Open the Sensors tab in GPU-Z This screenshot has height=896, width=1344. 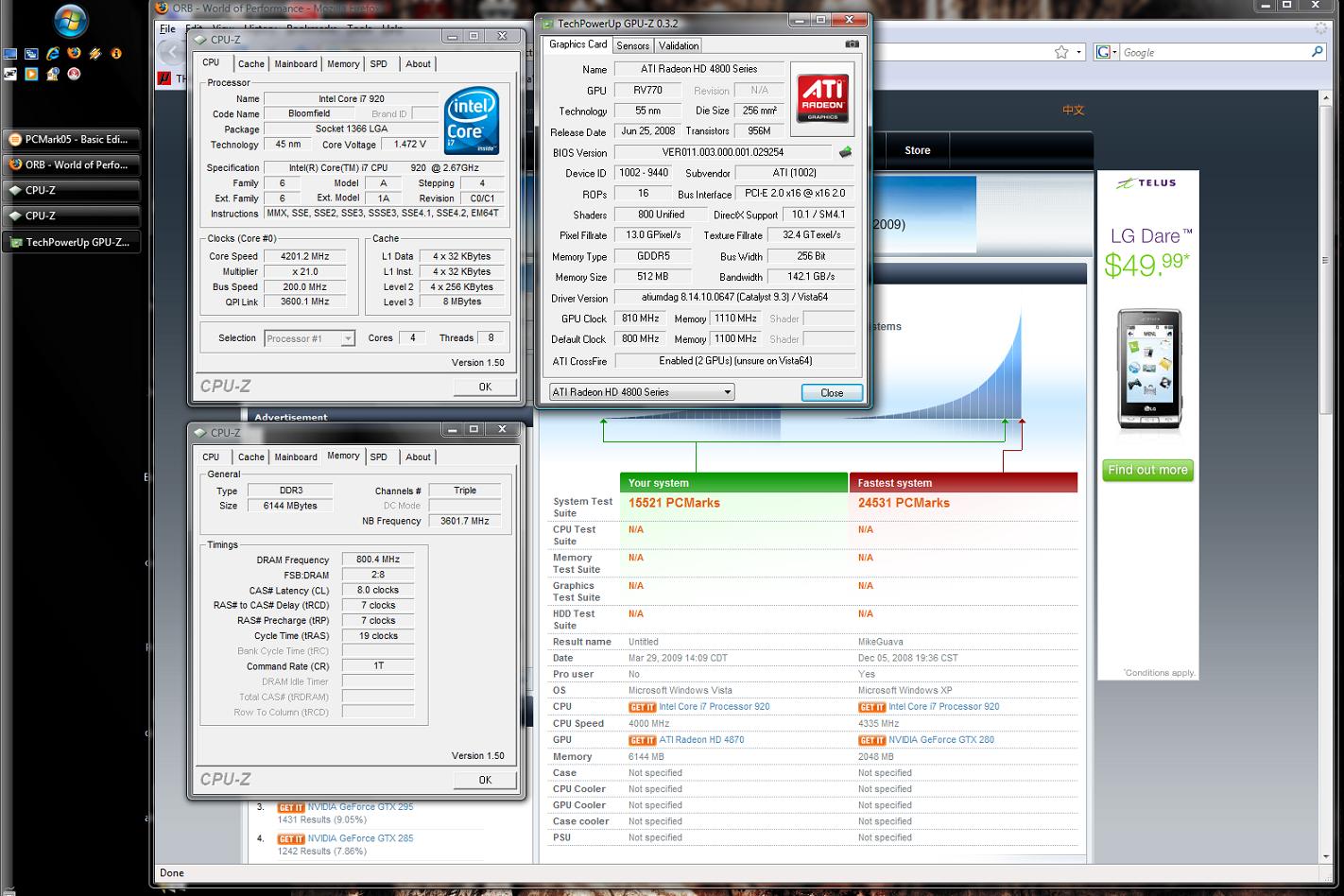(x=632, y=45)
